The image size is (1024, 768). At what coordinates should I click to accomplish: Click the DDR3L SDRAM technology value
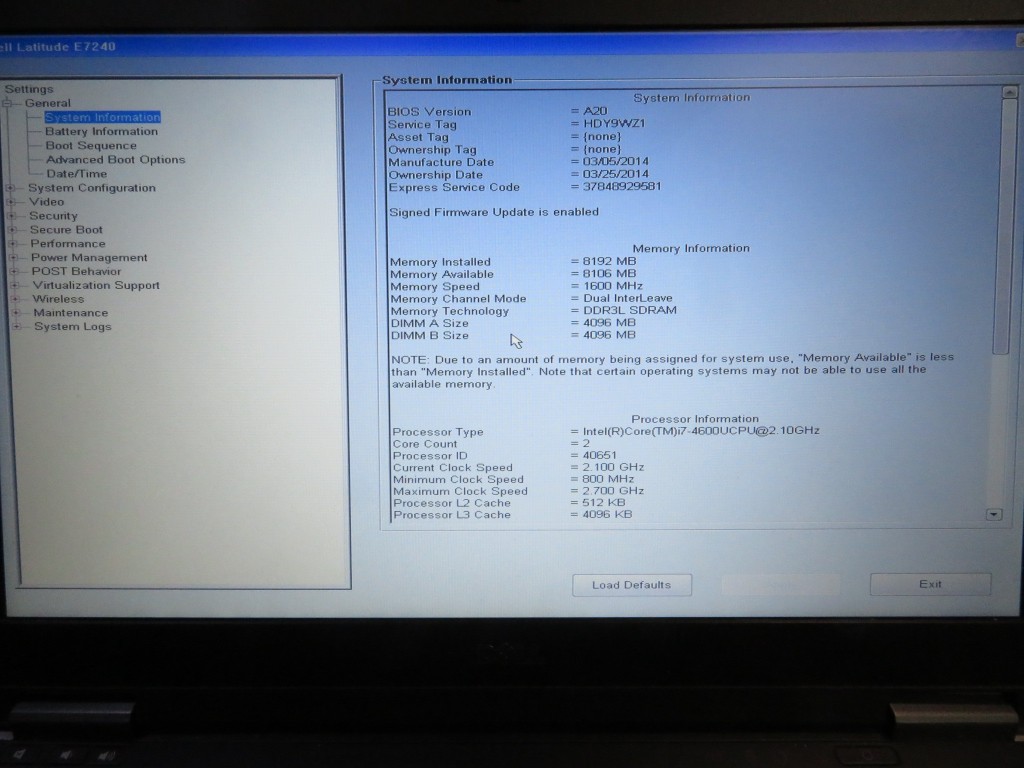pyautogui.click(x=630, y=310)
